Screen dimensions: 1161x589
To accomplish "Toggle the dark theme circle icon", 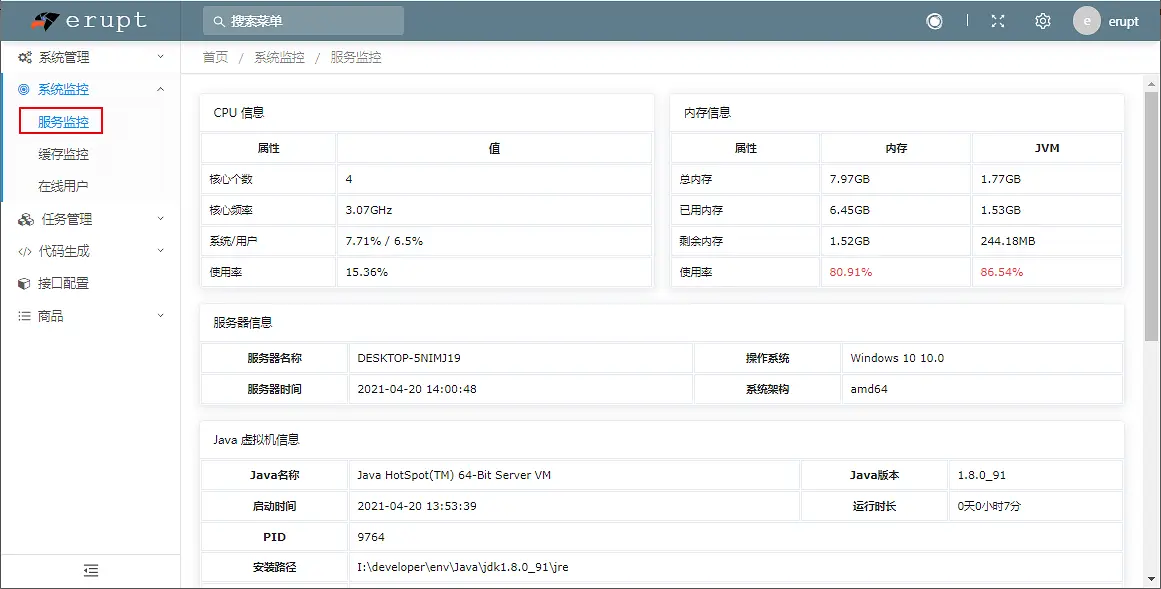I will point(934,20).
